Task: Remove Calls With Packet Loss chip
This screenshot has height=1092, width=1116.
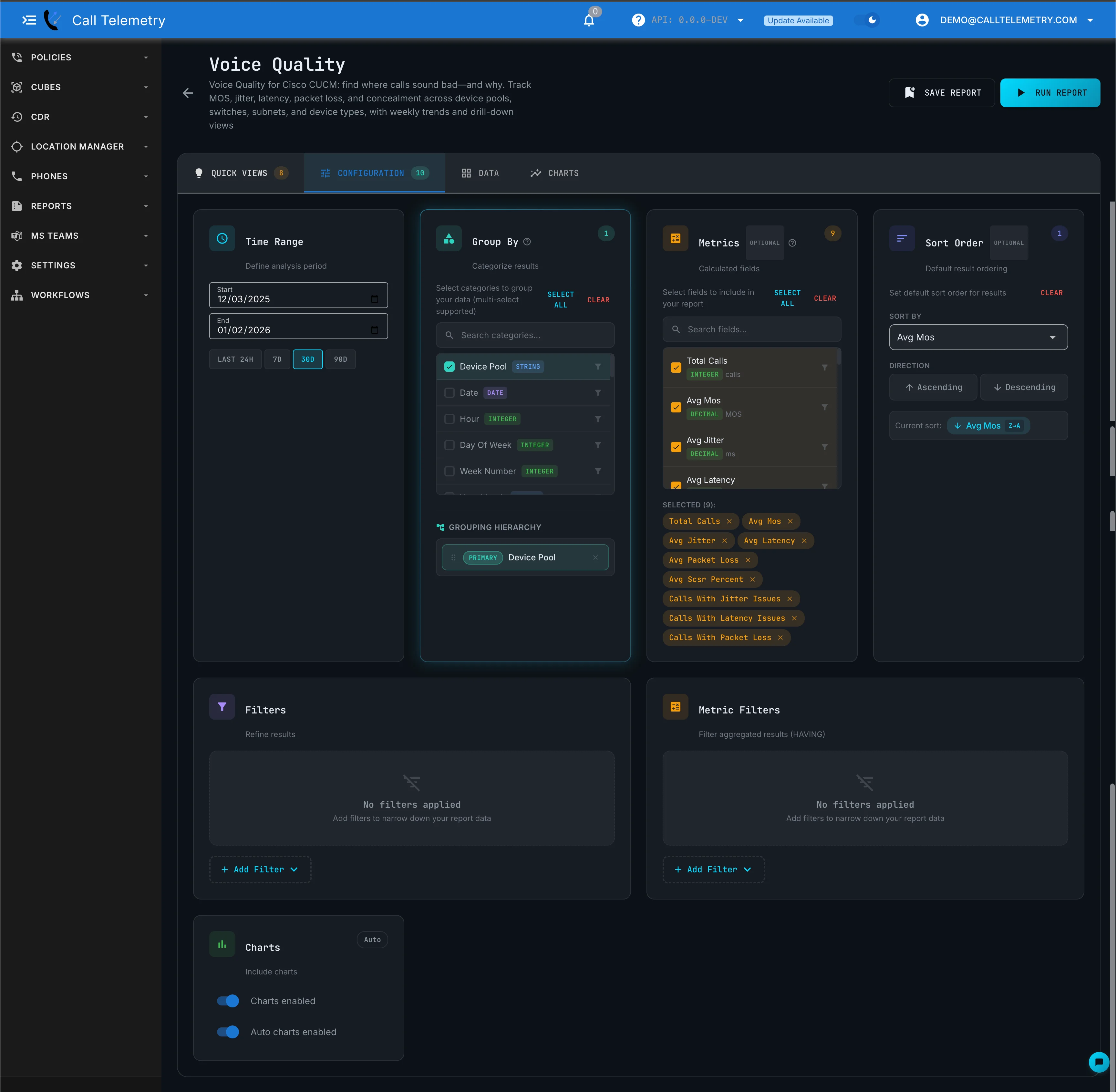Action: [x=780, y=638]
